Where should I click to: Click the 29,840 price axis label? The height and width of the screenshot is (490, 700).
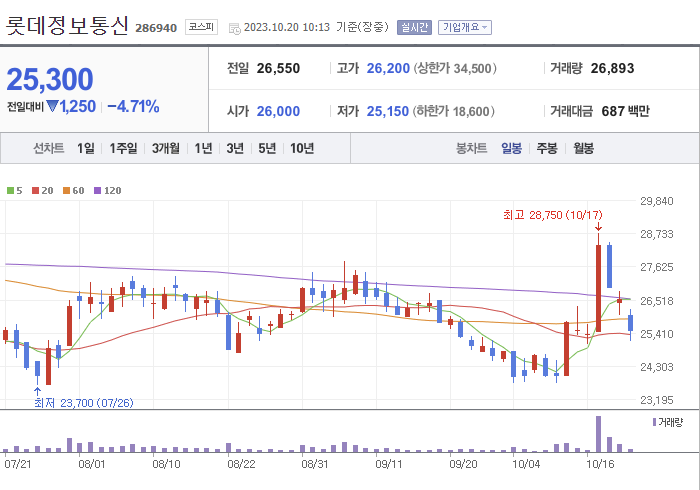[657, 201]
